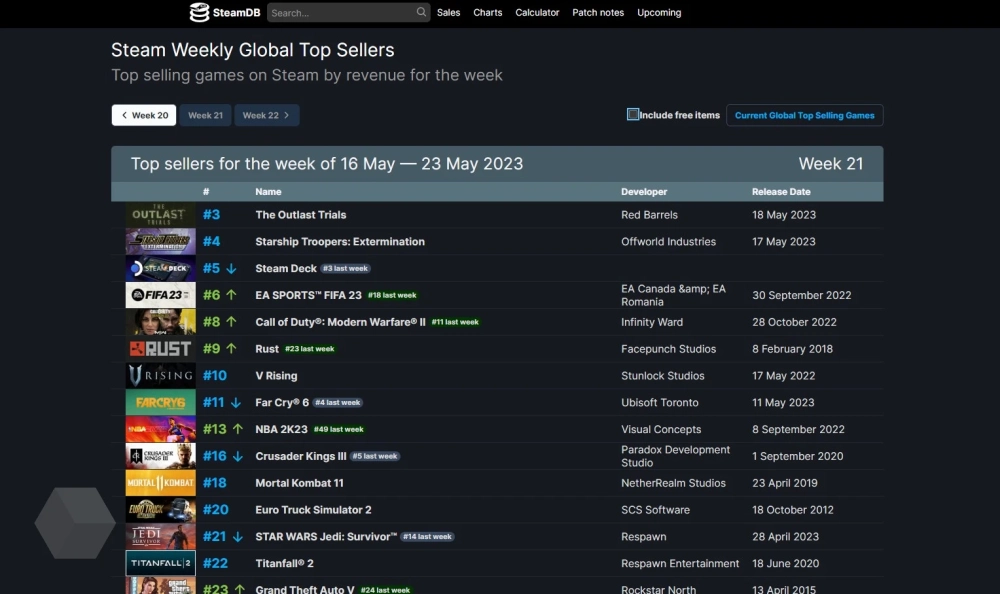
Task: Open the Sales menu item
Action: click(449, 13)
